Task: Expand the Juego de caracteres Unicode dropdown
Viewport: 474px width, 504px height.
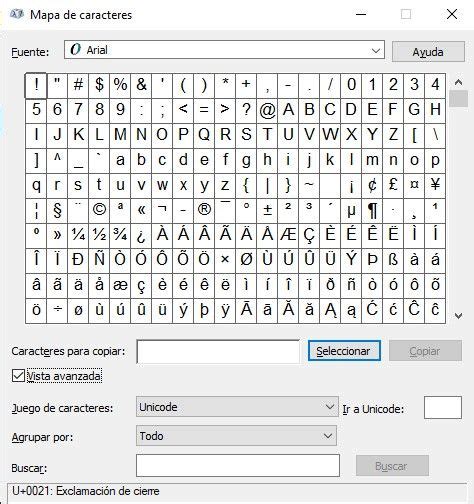Action: 237,407
